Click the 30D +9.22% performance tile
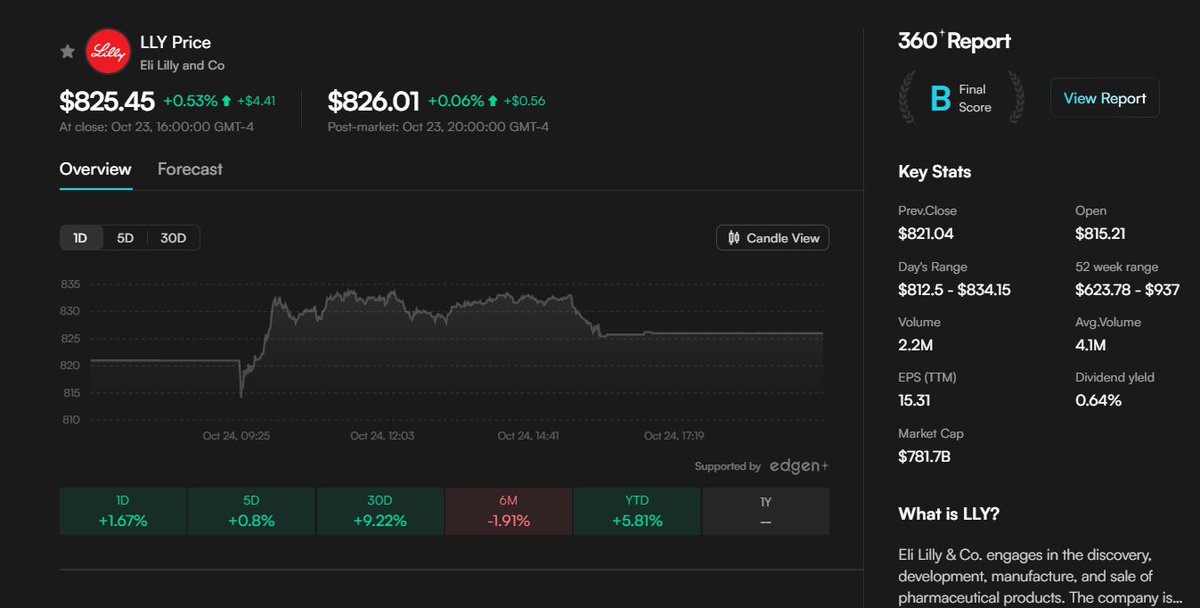The image size is (1200, 608). 379,511
